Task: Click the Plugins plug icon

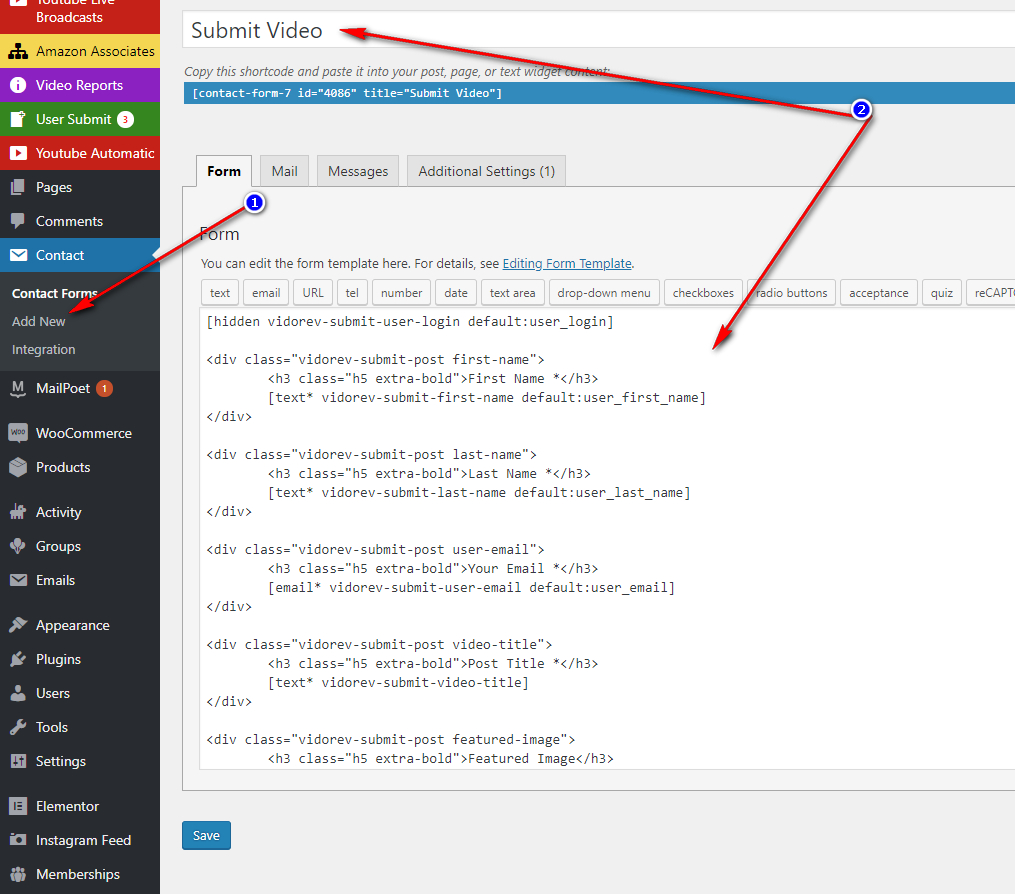Action: (x=18, y=659)
